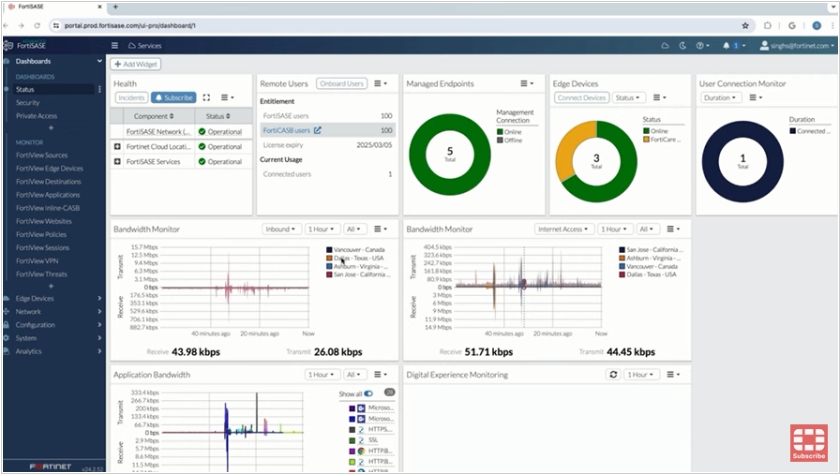Open the Duration dropdown in User Connection Monitor

point(719,98)
